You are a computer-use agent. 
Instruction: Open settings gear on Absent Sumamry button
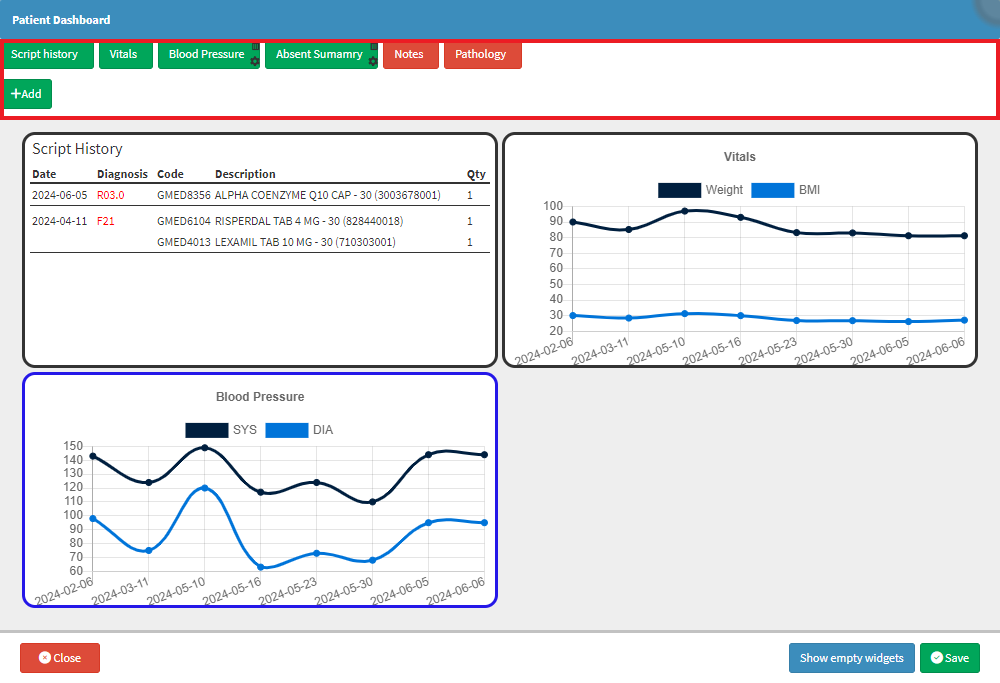click(373, 62)
